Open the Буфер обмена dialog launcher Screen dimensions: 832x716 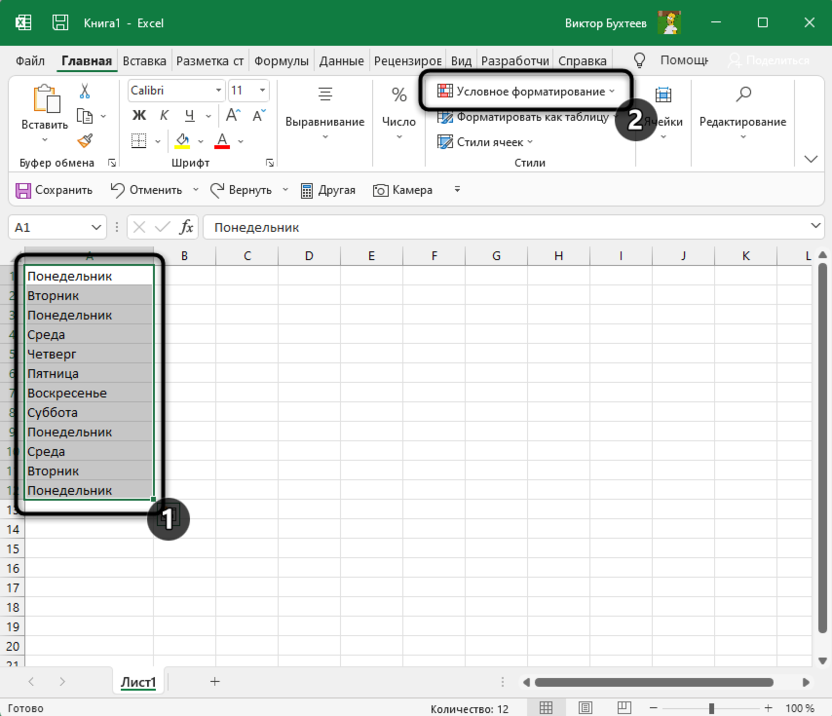pyautogui.click(x=112, y=163)
